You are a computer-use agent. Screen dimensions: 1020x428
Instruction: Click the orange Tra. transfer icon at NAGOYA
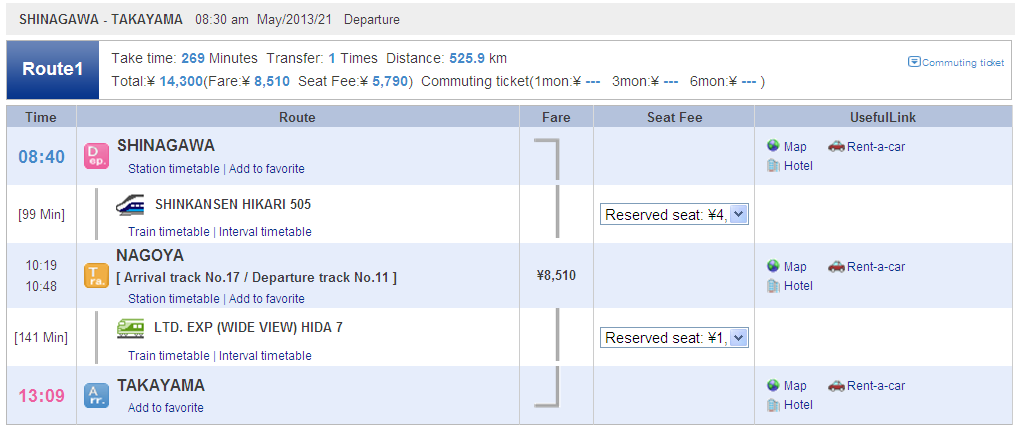click(94, 275)
